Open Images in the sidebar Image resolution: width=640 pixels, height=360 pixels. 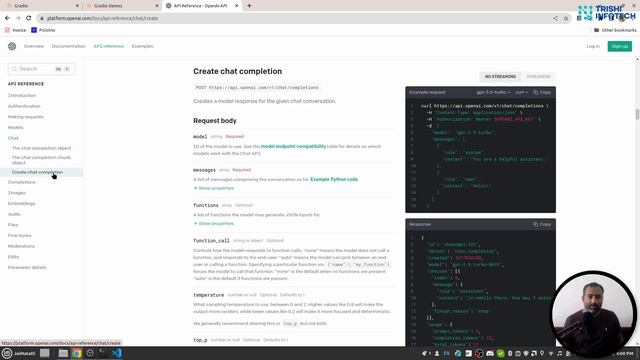point(17,193)
